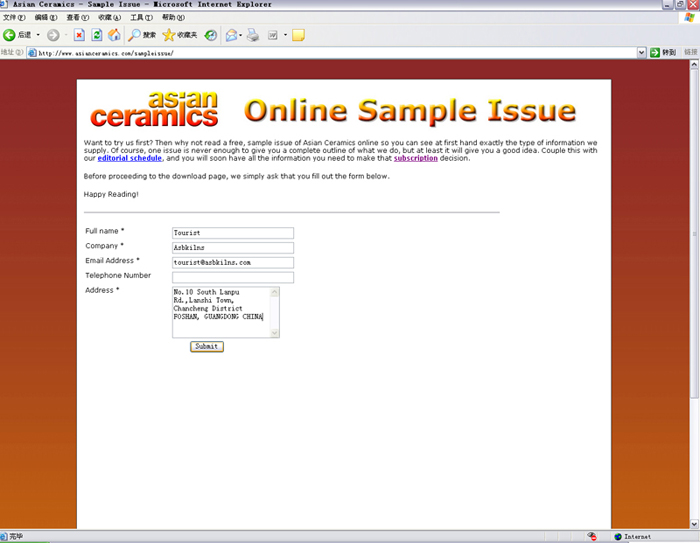Click the 'Happy Reading!' text
This screenshot has height=543, width=700.
click(x=111, y=194)
